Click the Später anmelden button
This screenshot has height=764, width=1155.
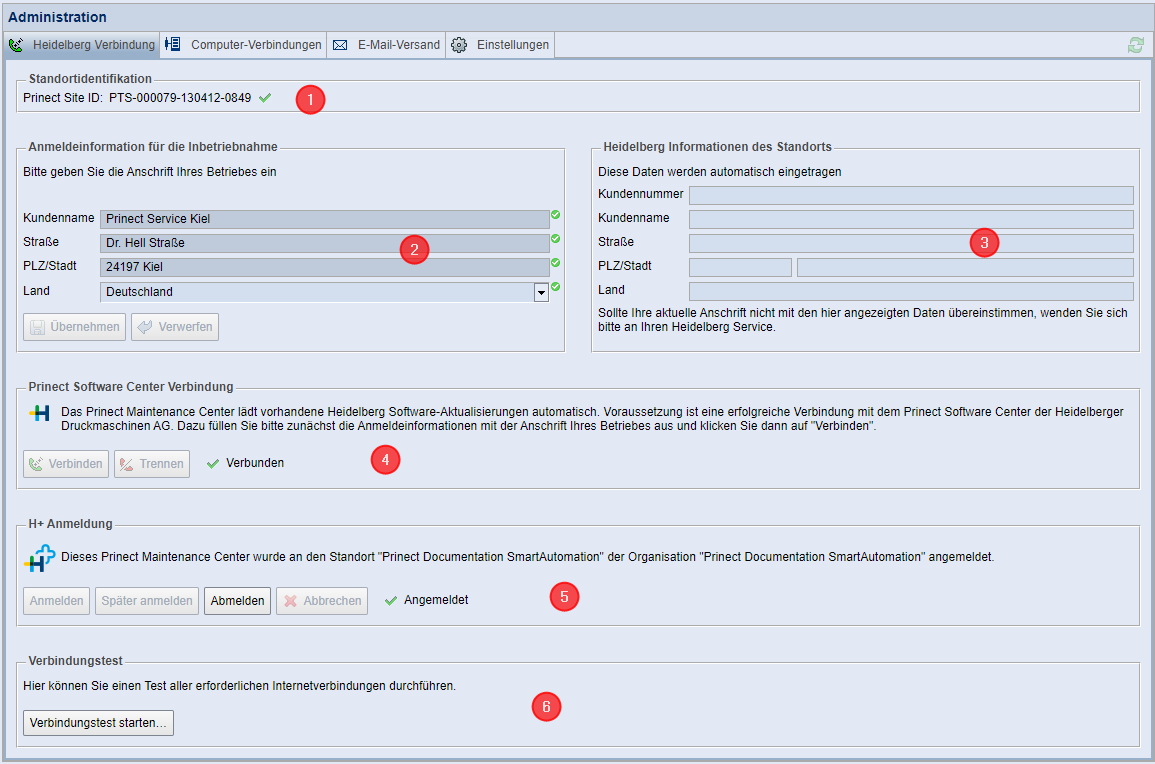click(147, 601)
